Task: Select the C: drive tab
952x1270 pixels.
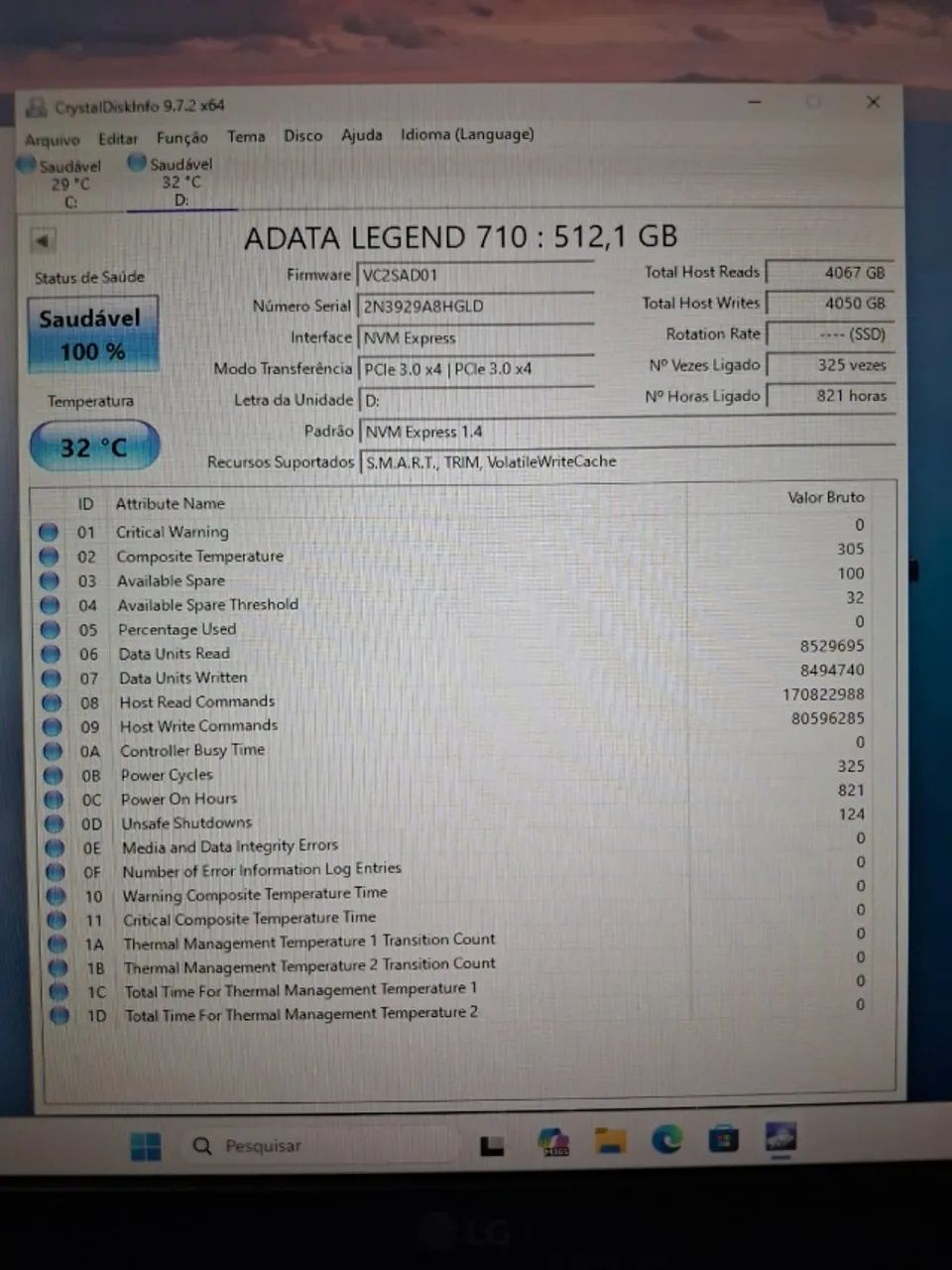Action: pos(62,184)
